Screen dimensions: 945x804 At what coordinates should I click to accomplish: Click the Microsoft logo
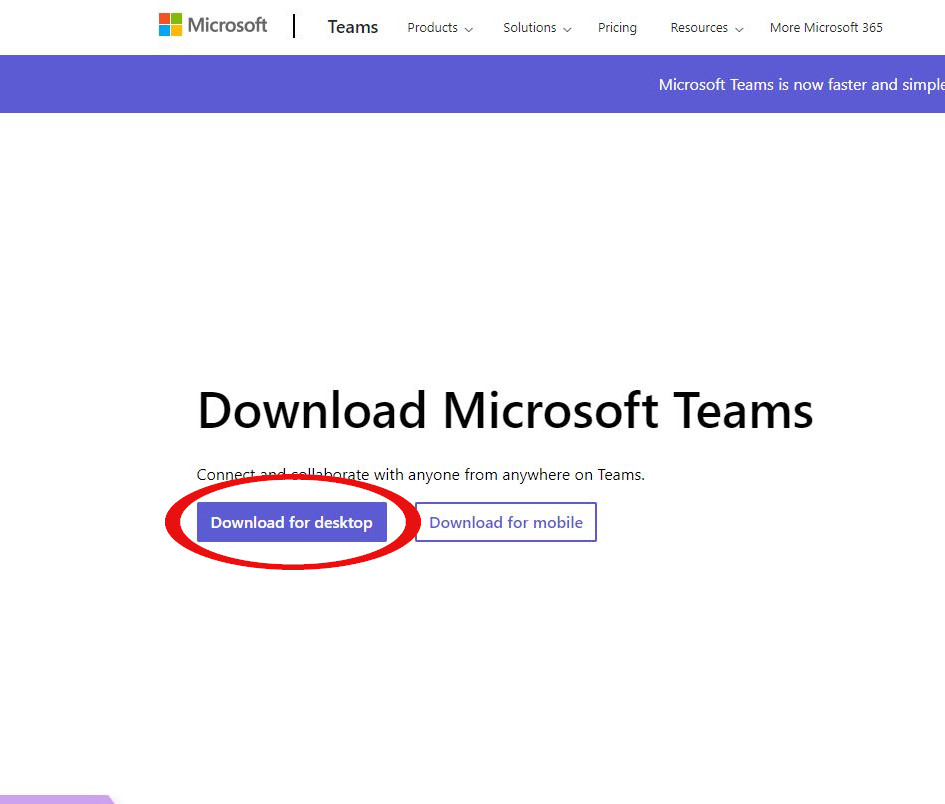pos(213,25)
